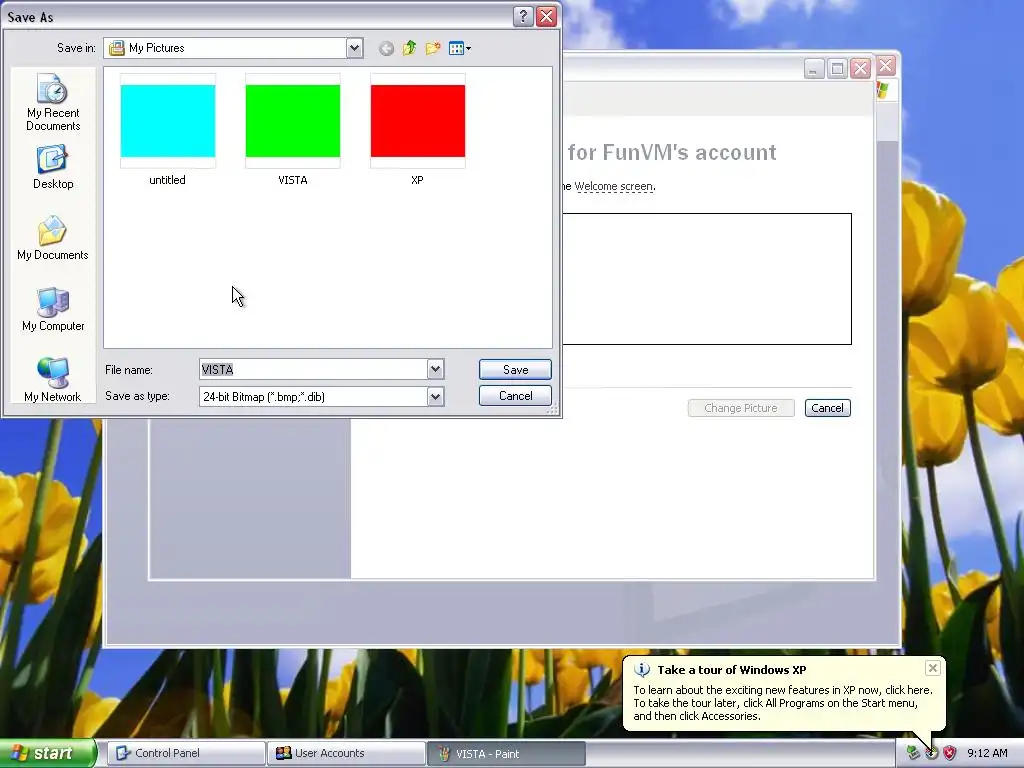Click the Back arrow in Save As toolbar
Viewport: 1024px width, 768px height.
point(387,48)
